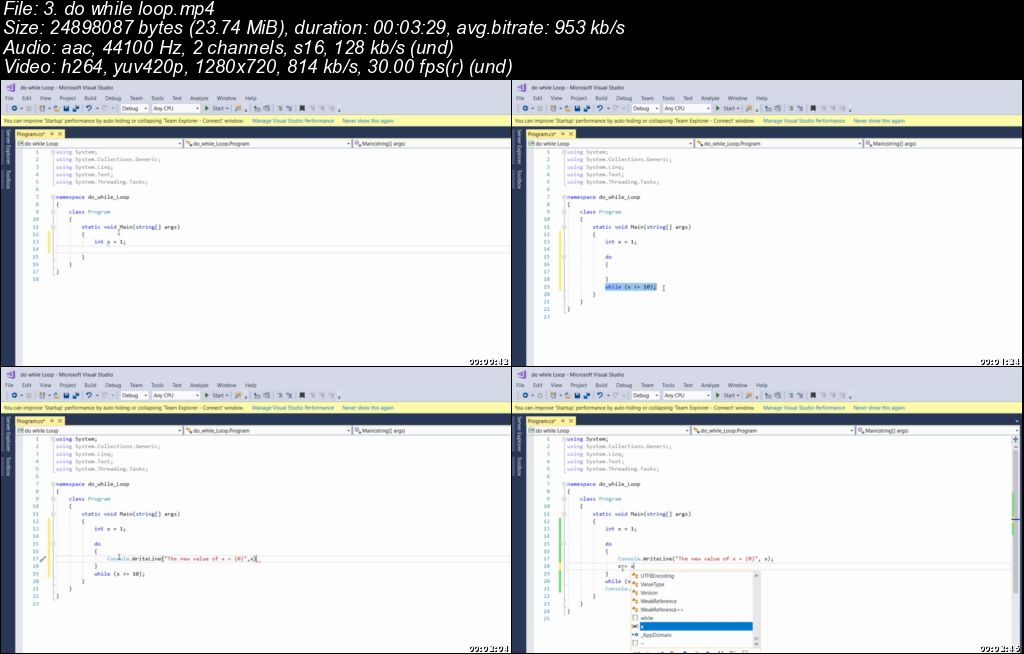
Task: Click highlighted while (x <= 10); line, top-right frame
Action: click(x=631, y=287)
